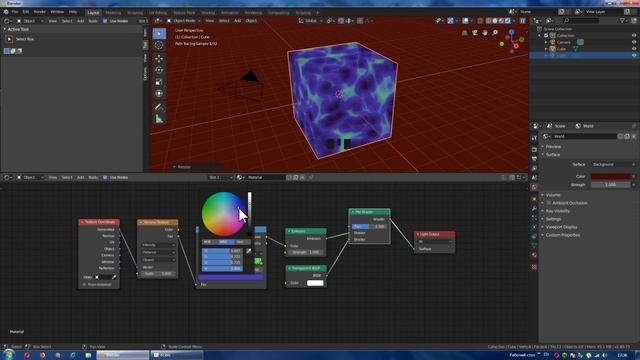Open the Slot 1 dropdown in node editor
Image resolution: width=640 pixels, height=360 pixels.
(220, 178)
